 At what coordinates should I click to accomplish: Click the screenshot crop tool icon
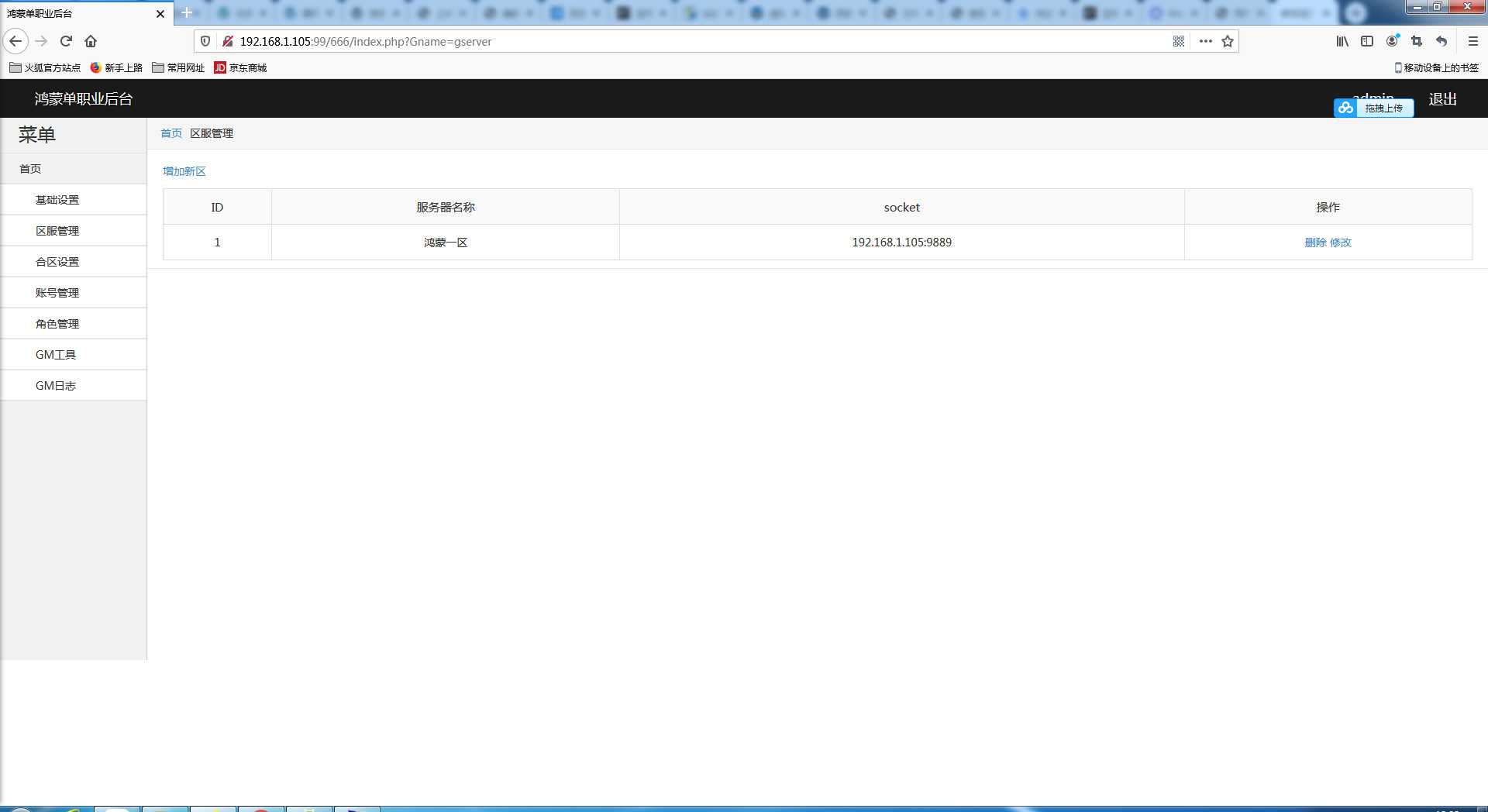tap(1417, 41)
